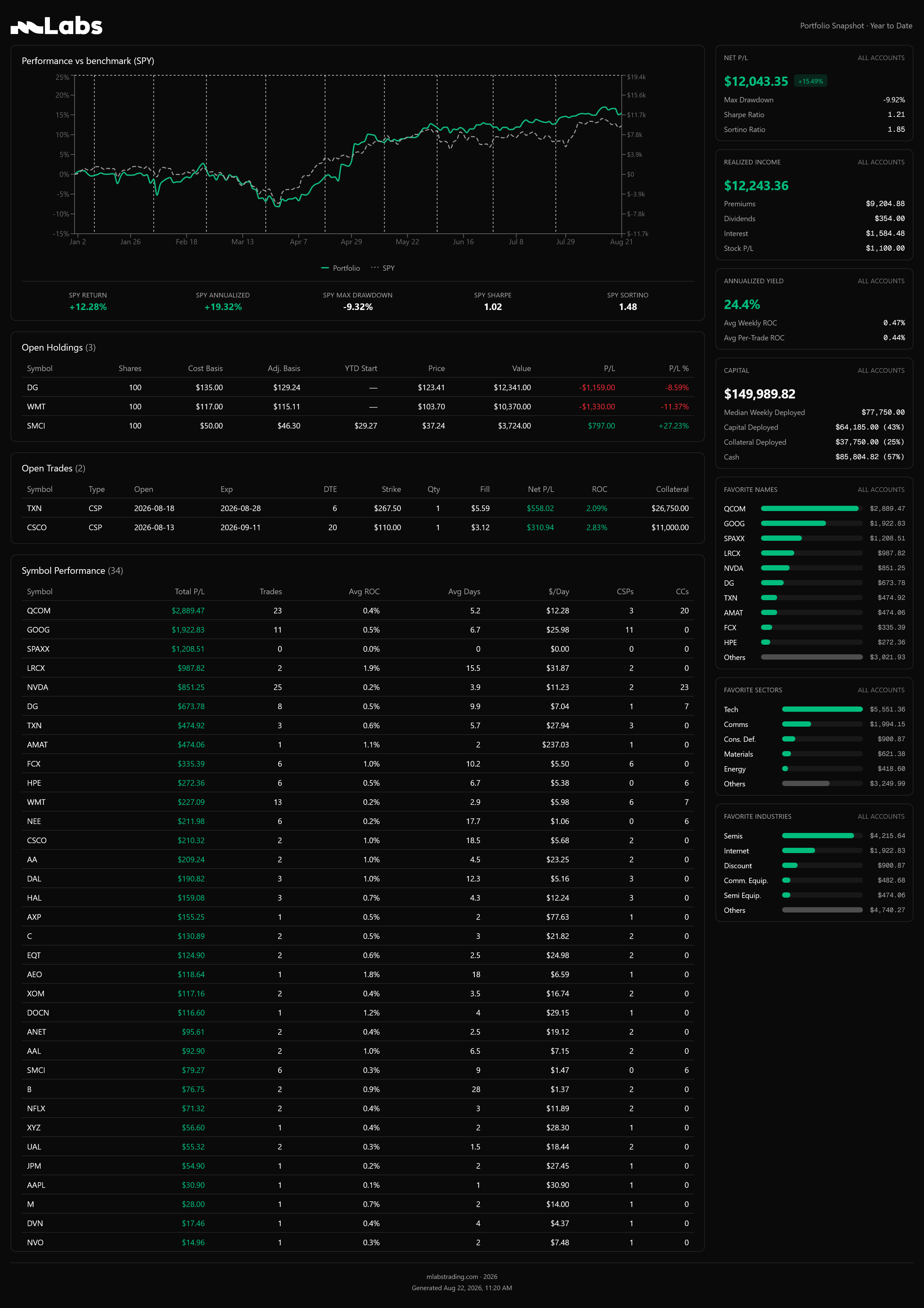This screenshot has width=924, height=1308.
Task: Select the $12,243.36 Realized Income value
Action: pyautogui.click(x=756, y=186)
